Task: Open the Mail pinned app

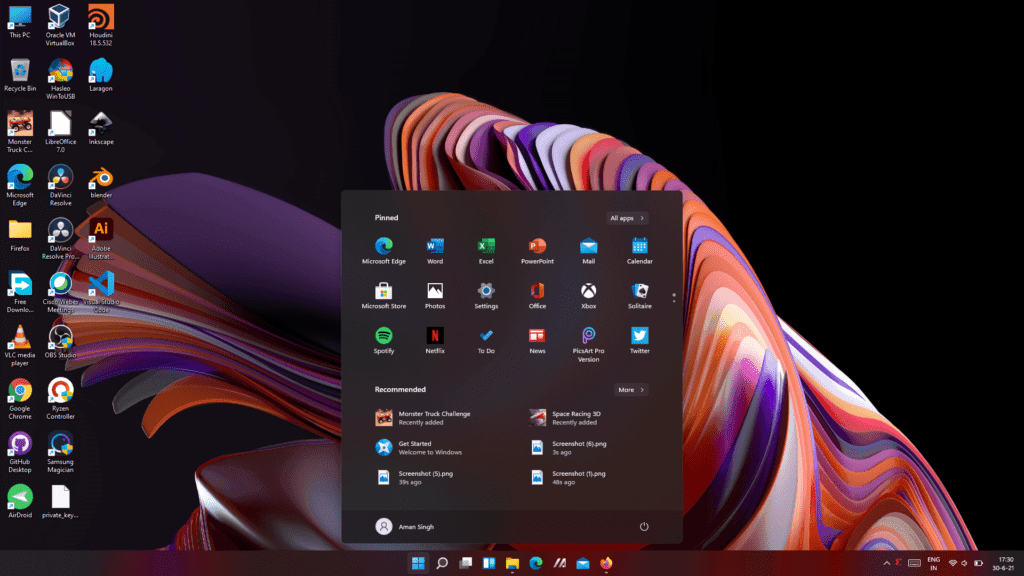Action: coord(588,251)
